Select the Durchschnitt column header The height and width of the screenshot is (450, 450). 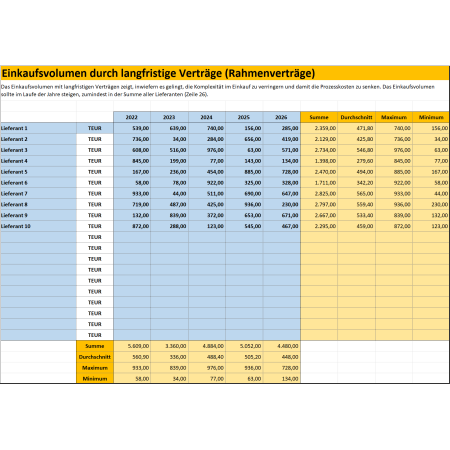356,117
